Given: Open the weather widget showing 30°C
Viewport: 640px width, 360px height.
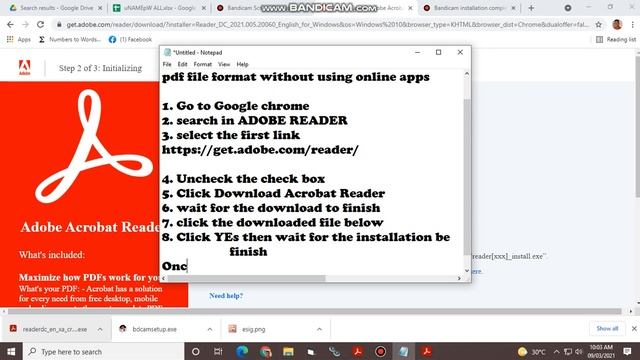Looking at the screenshot, I should click(x=531, y=351).
